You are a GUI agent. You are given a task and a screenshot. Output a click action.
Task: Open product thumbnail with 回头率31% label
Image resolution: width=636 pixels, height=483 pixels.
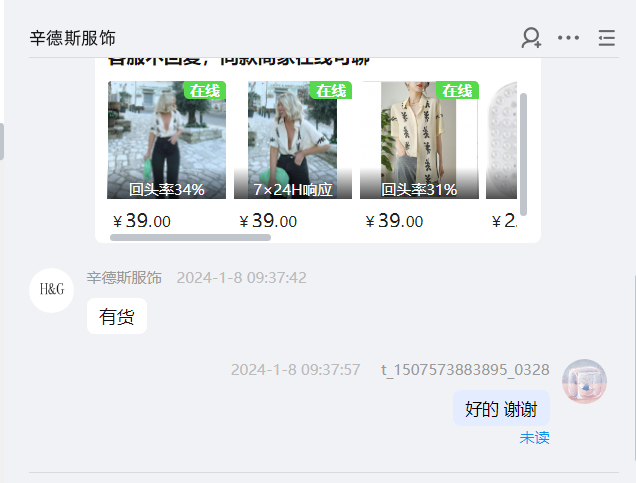point(419,140)
